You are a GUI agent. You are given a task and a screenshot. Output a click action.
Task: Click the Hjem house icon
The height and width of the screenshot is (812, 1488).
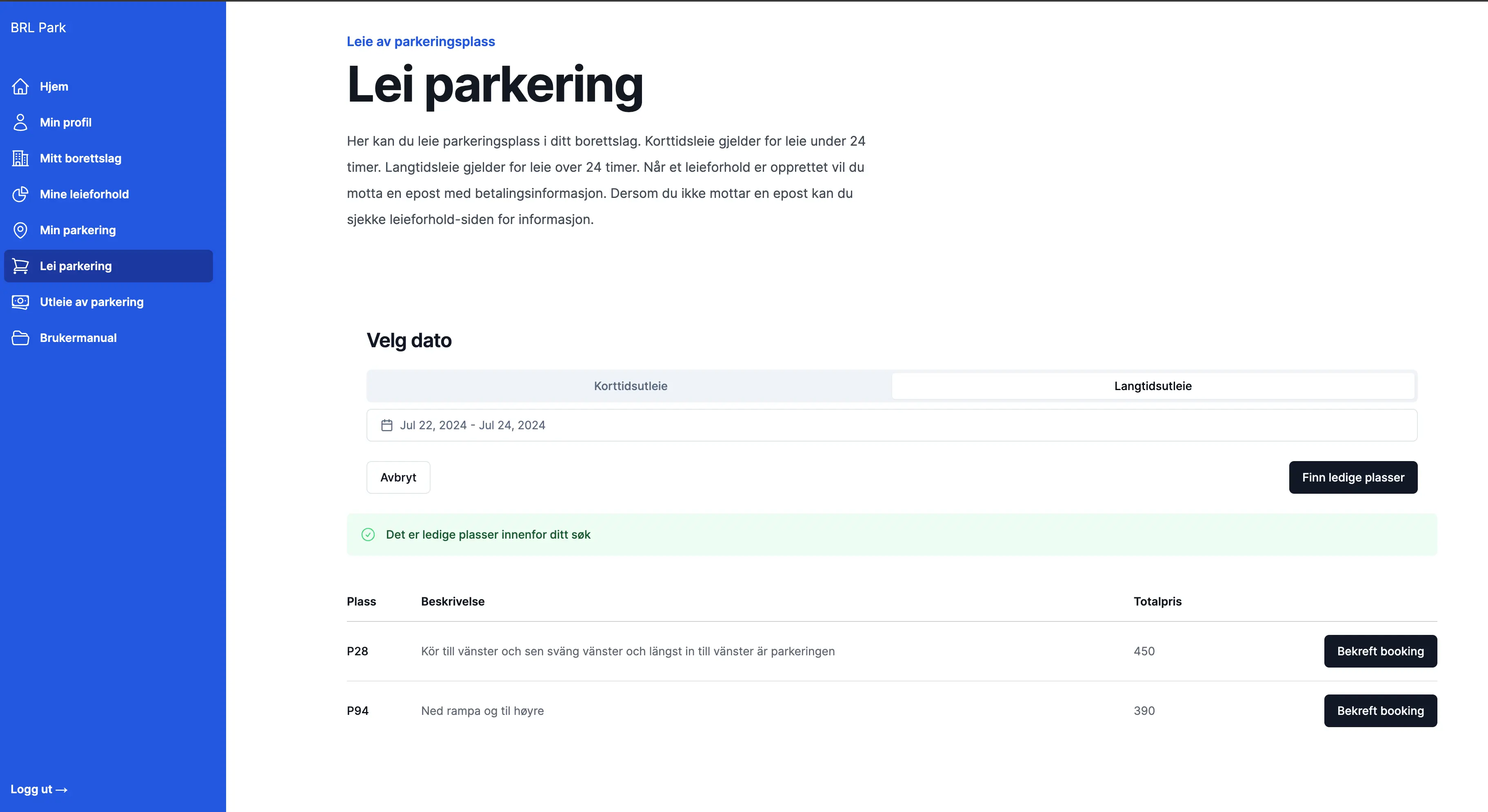pos(20,87)
